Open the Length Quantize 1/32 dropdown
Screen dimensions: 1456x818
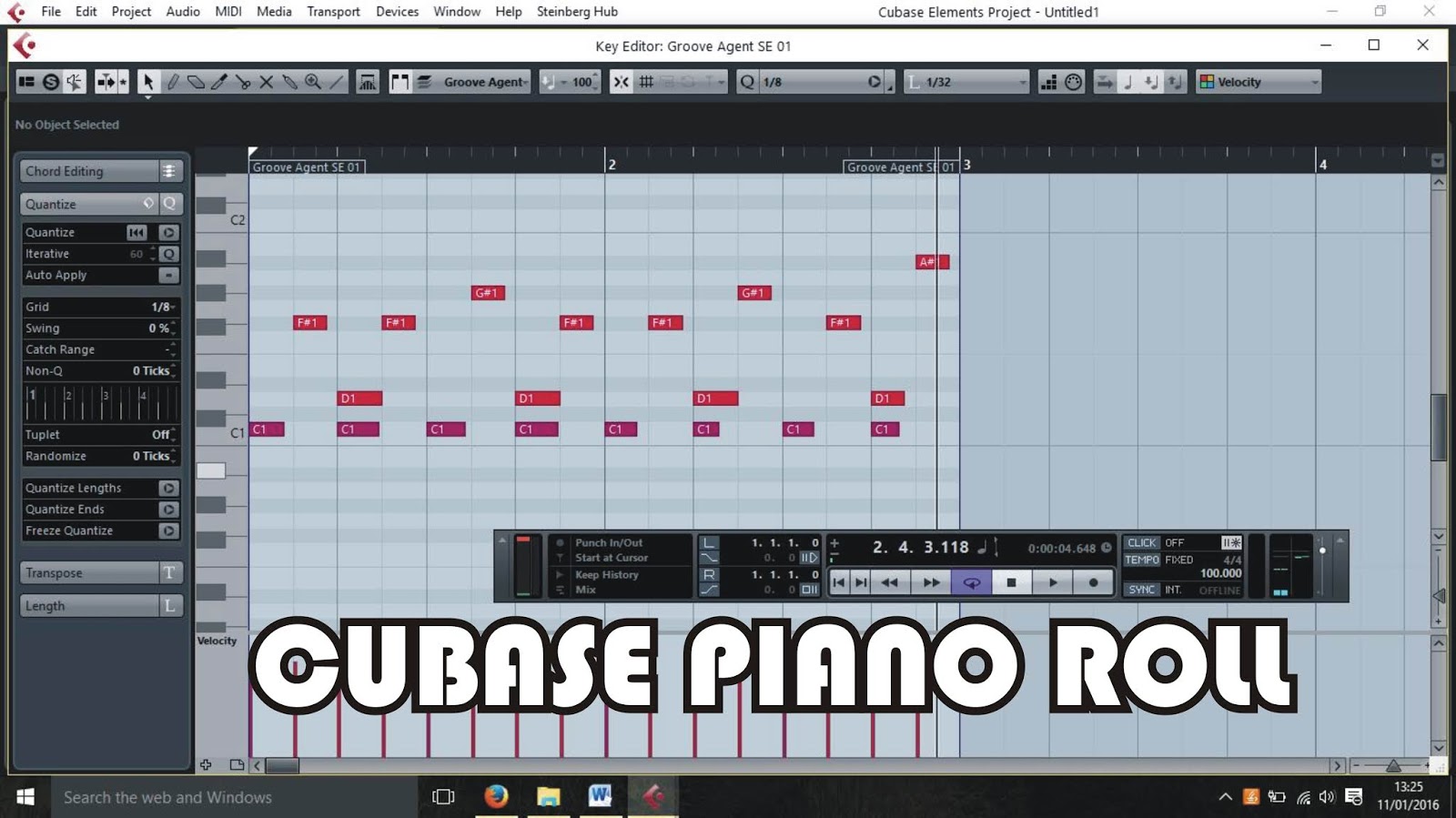[967, 82]
